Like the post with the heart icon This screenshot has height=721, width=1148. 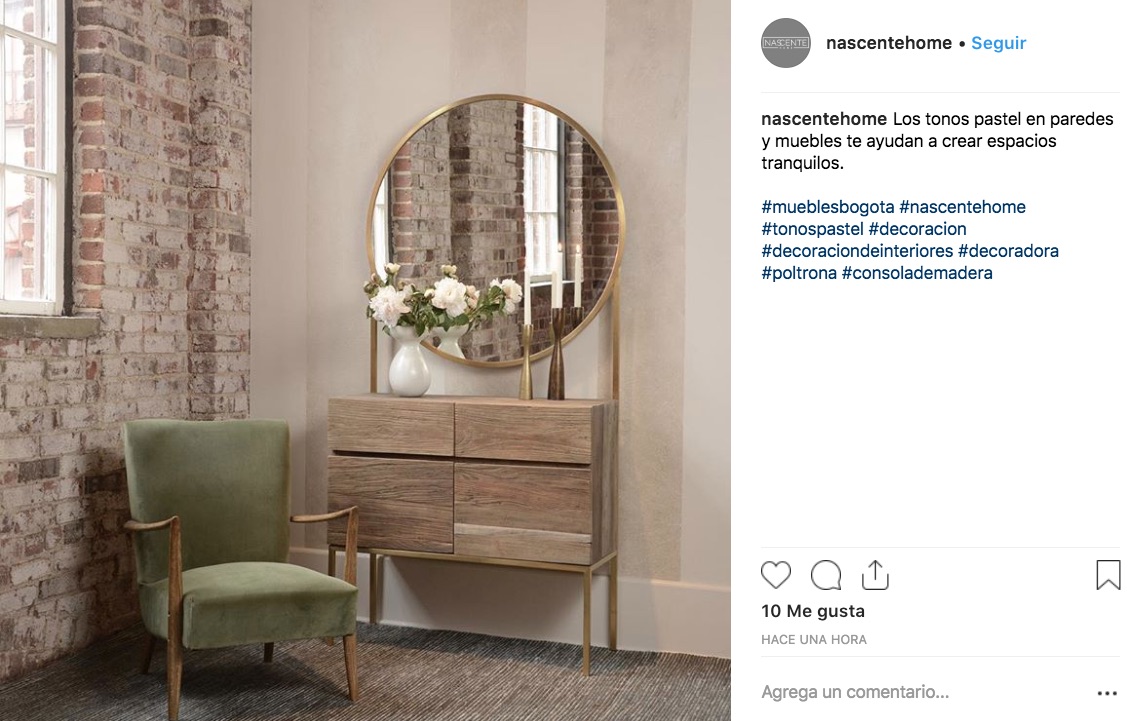click(x=776, y=575)
